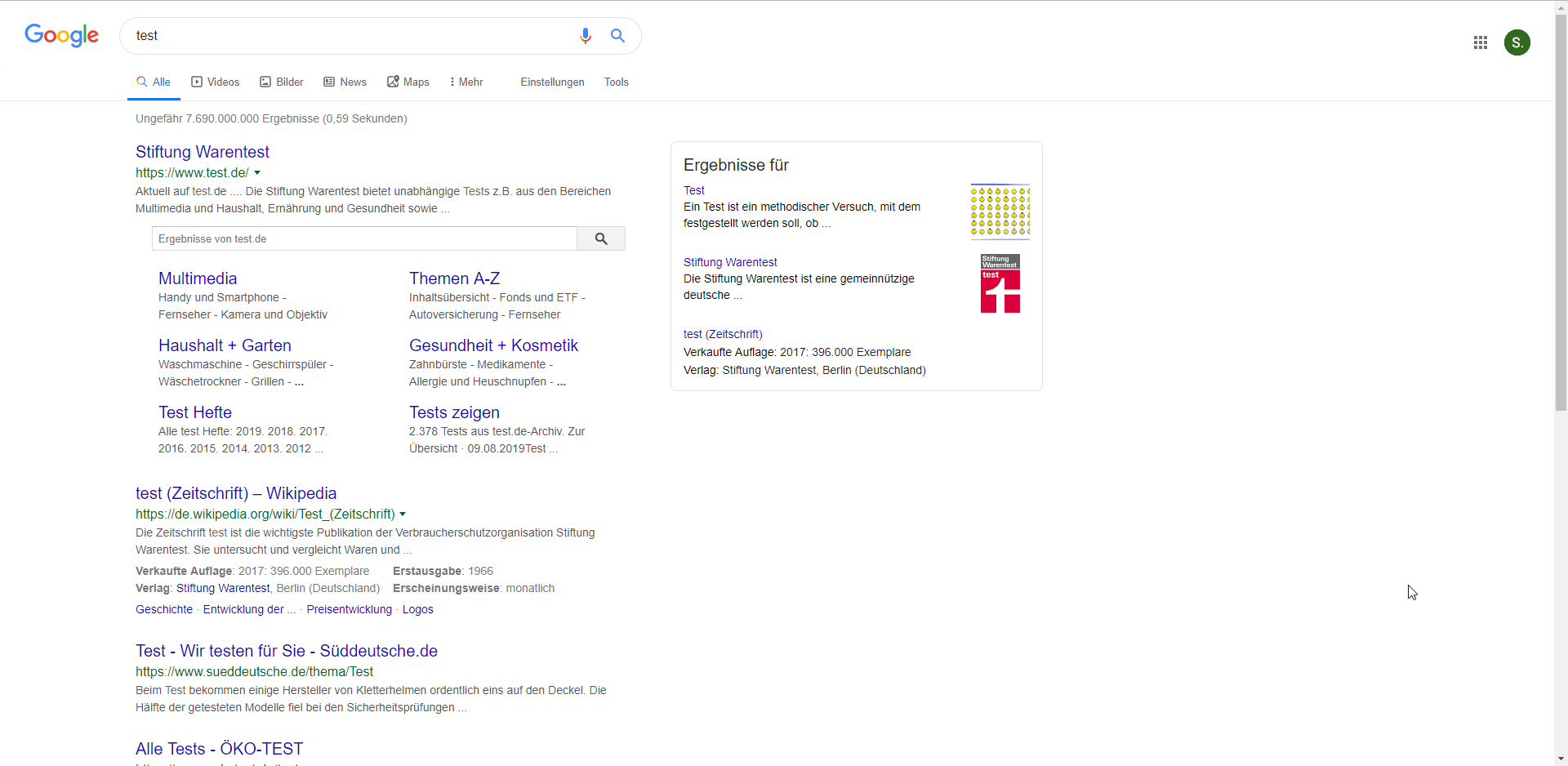Open 'test (Zeitschrift)' link in knowledge panel
The height and width of the screenshot is (766, 1568).
(x=723, y=334)
